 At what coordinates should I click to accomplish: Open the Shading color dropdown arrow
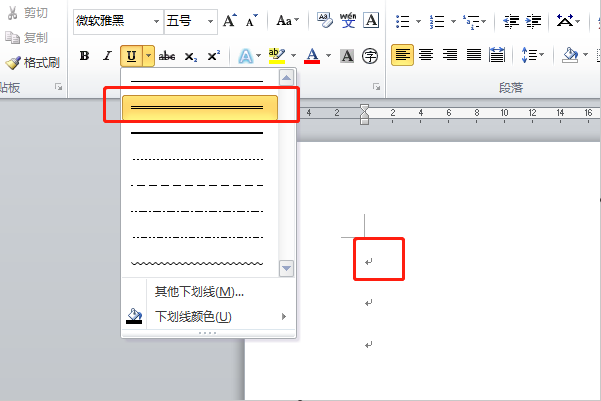(585, 55)
